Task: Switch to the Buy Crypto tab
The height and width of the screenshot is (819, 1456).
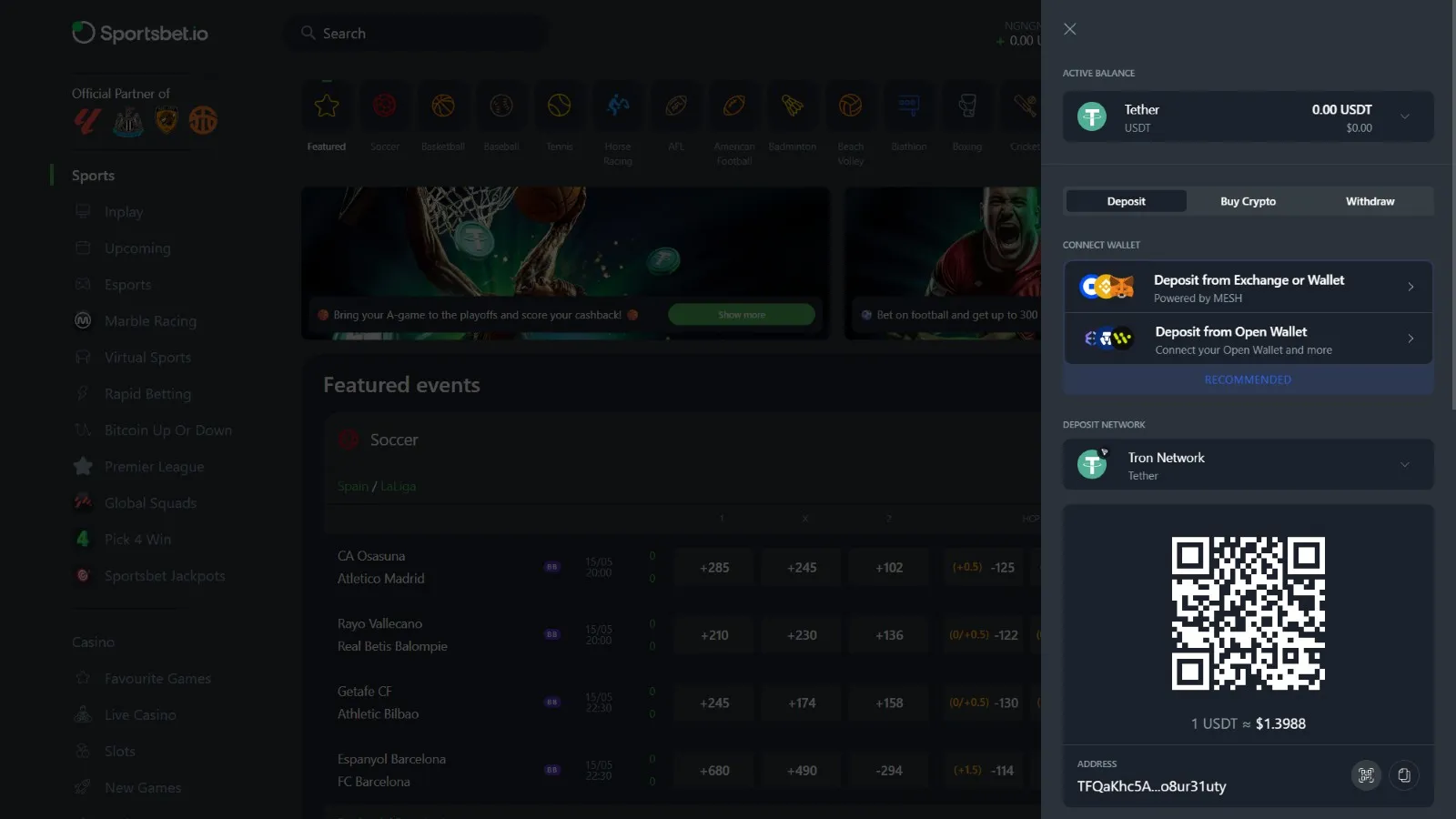Action: coord(1248,201)
